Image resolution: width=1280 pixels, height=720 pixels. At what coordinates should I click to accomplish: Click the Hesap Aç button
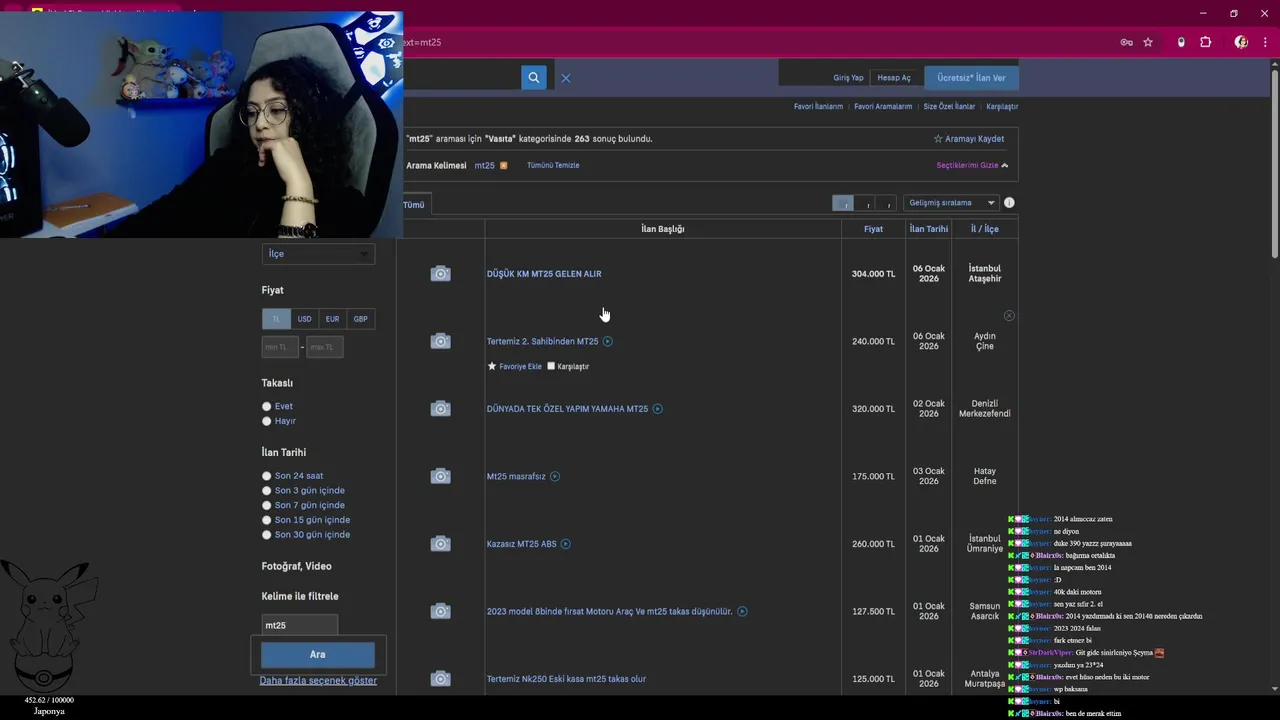[894, 78]
